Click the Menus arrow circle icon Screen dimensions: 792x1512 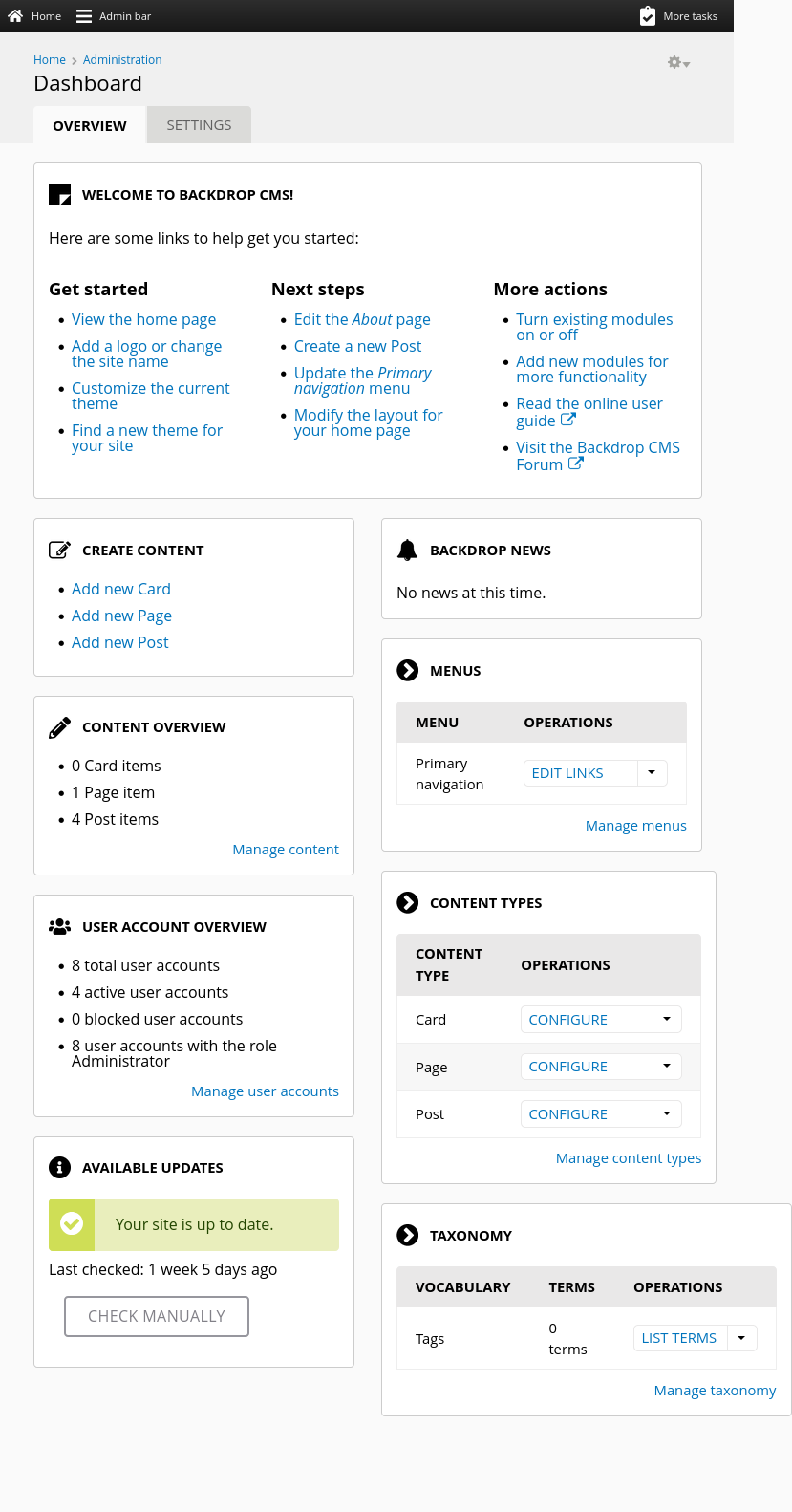point(408,671)
